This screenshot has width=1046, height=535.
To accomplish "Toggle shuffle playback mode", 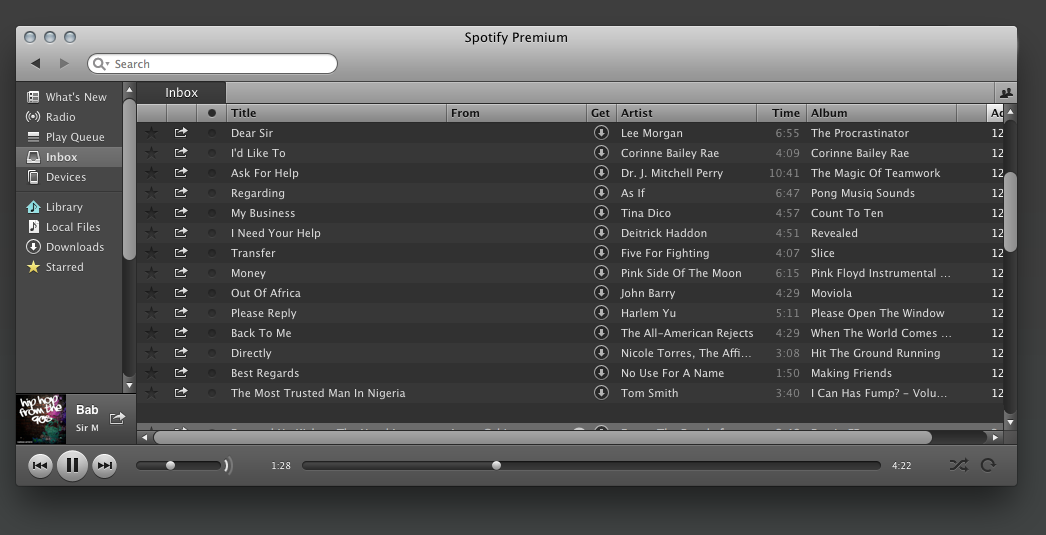I will click(x=958, y=465).
